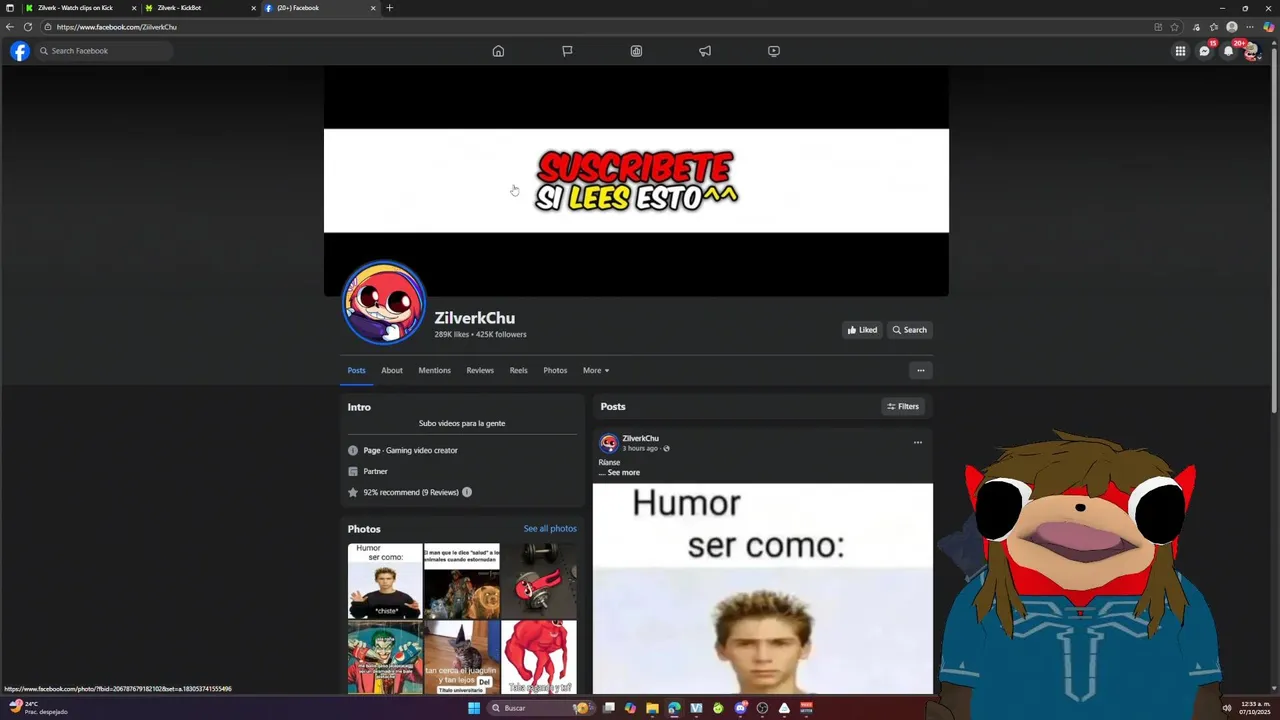Click the ZilverkChu profile picture
This screenshot has height=720, width=1280.
pos(384,303)
